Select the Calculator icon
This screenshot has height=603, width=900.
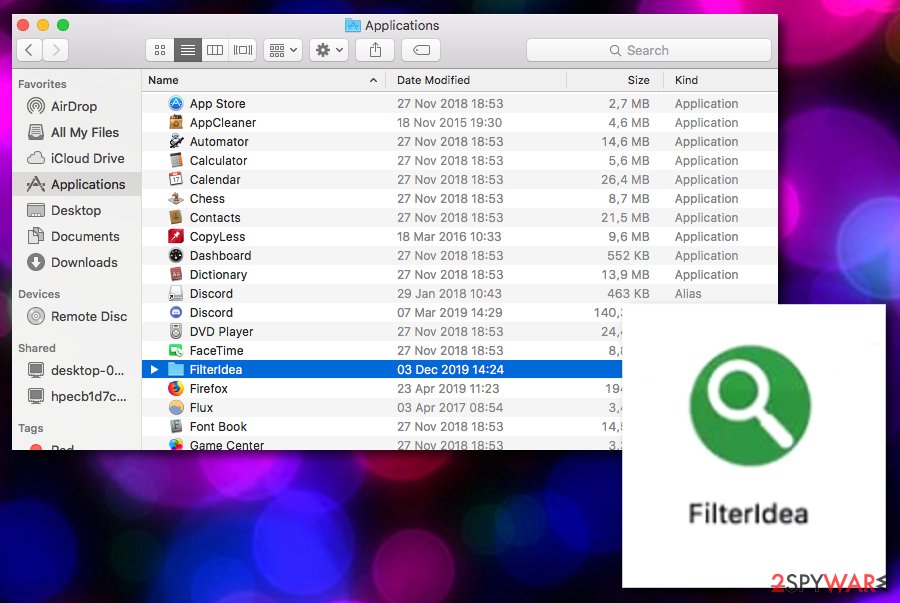(x=176, y=160)
